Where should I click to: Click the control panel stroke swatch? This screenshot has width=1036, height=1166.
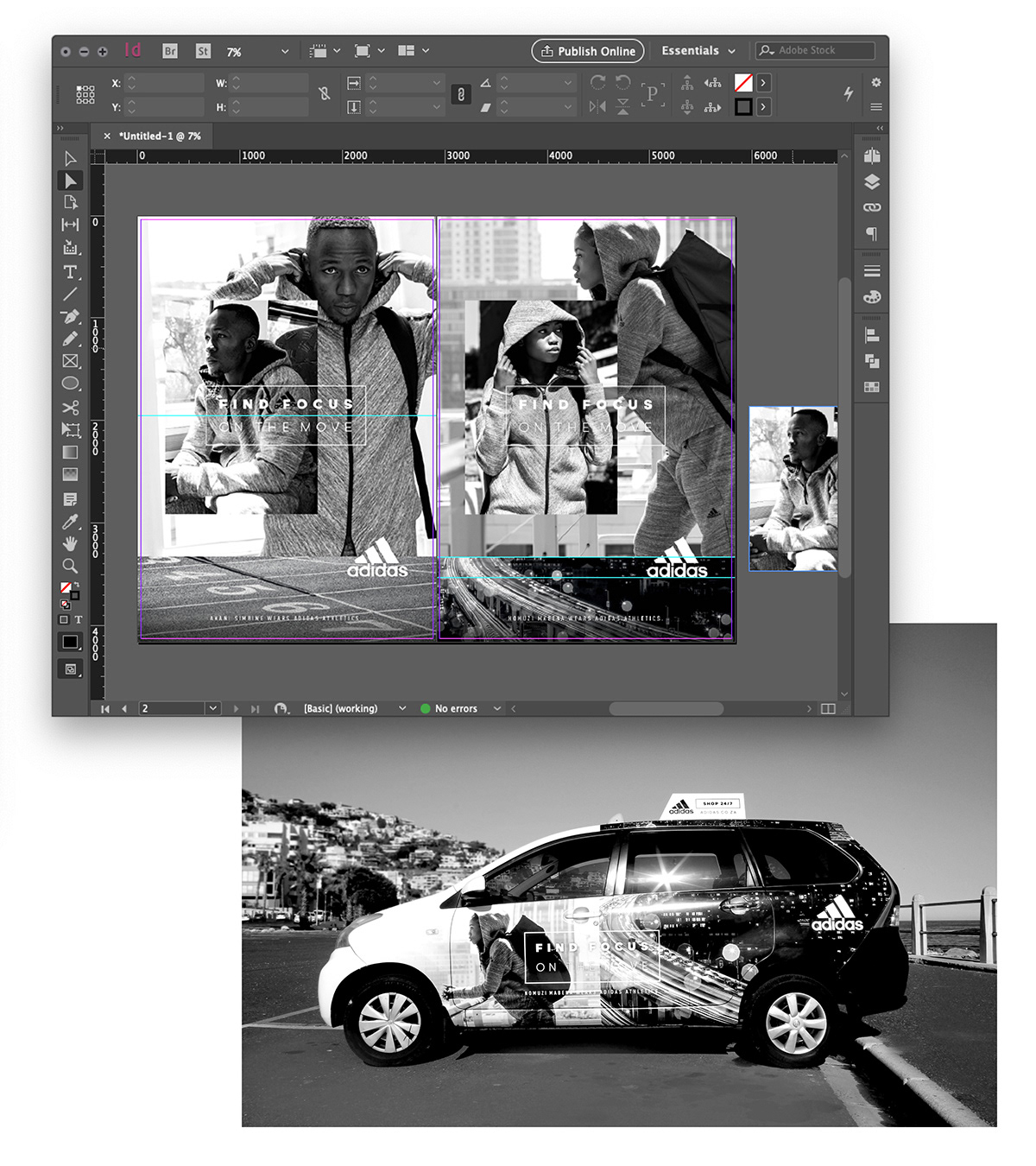coord(743,107)
